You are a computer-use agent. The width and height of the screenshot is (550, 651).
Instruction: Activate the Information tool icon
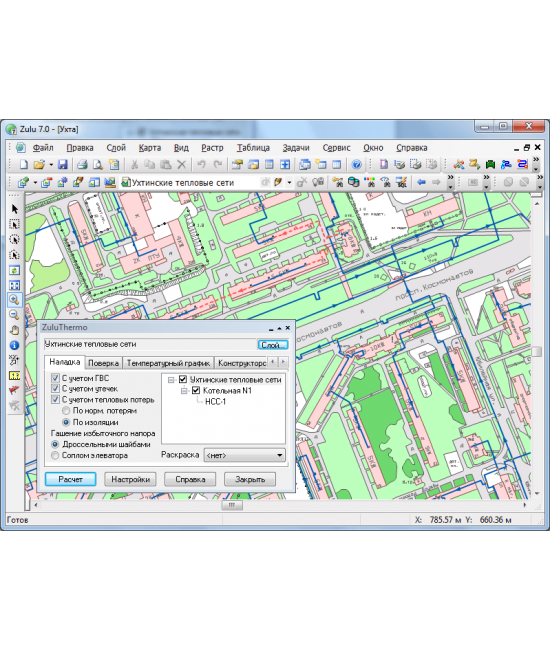pos(14,345)
